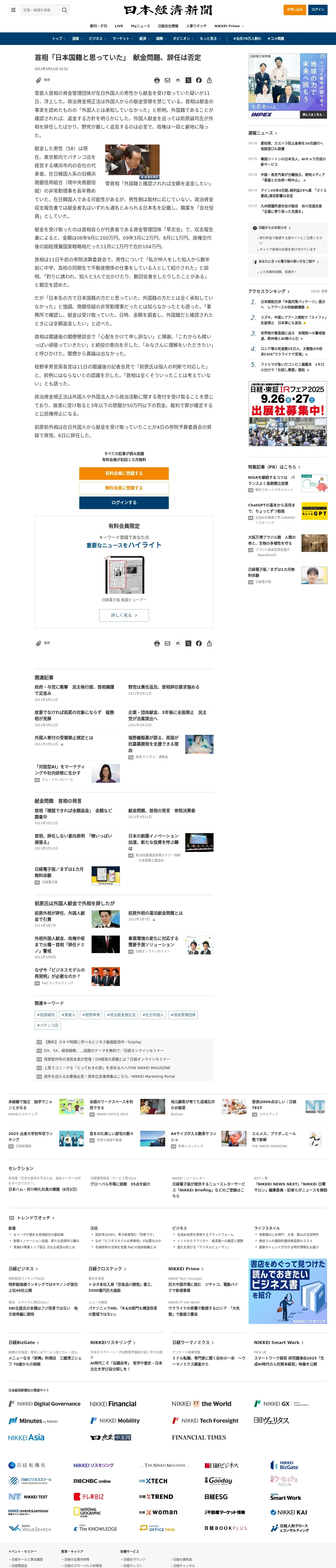Click the ログインする button

pos(124,503)
